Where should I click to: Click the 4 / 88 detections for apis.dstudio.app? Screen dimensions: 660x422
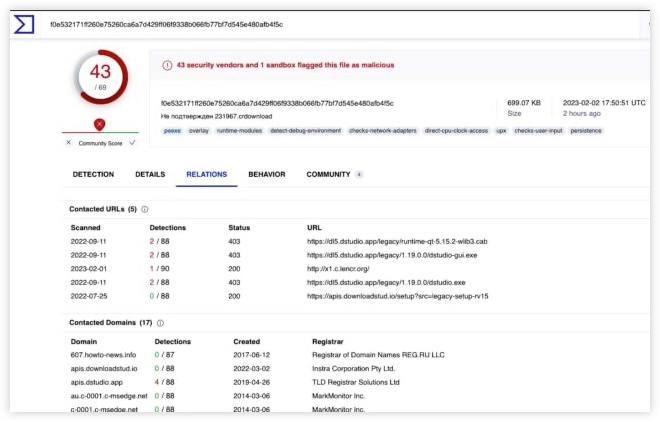click(164, 382)
